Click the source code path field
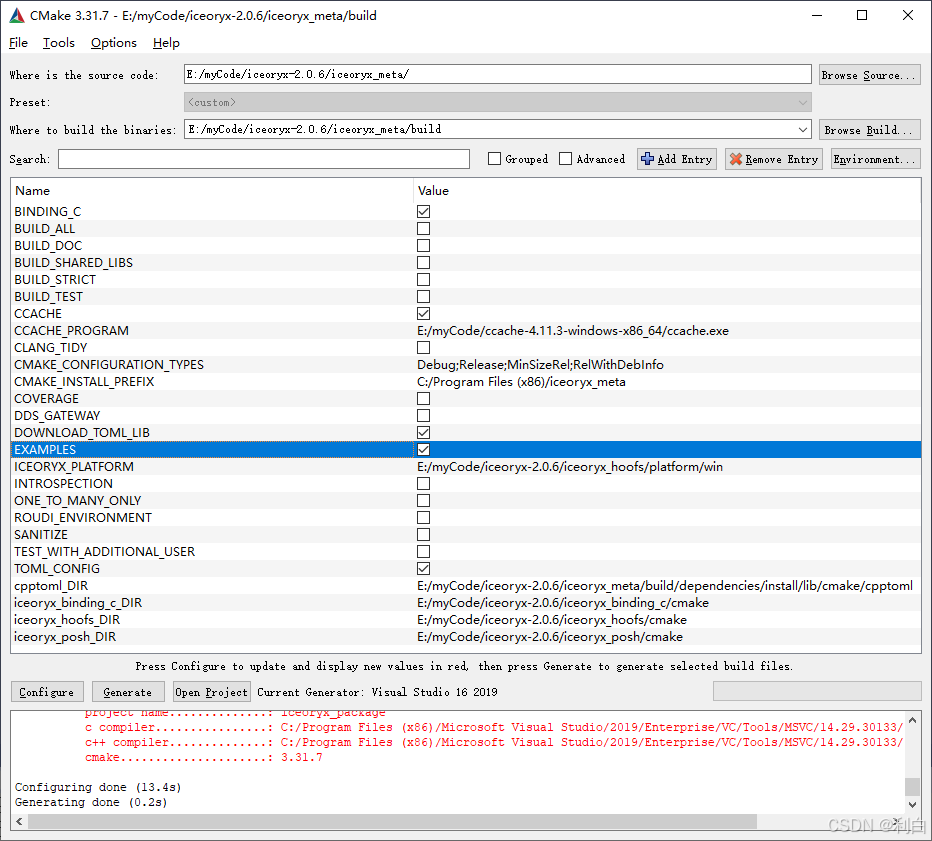 tap(498, 74)
